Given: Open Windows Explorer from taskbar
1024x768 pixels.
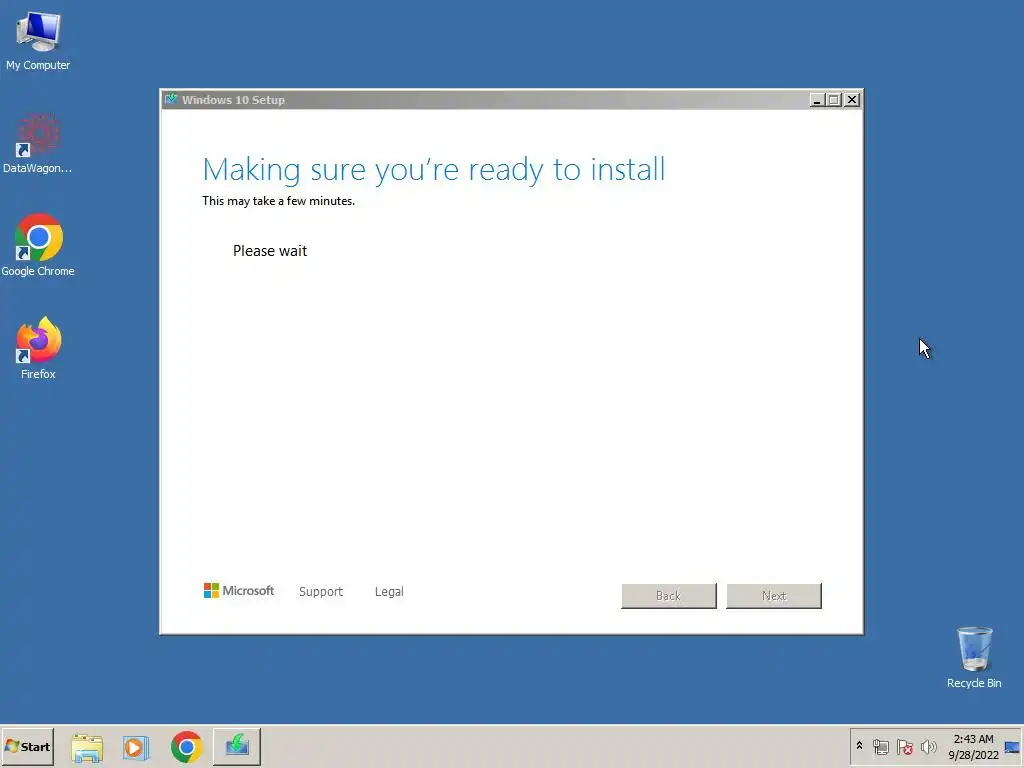Looking at the screenshot, I should pyautogui.click(x=87, y=747).
